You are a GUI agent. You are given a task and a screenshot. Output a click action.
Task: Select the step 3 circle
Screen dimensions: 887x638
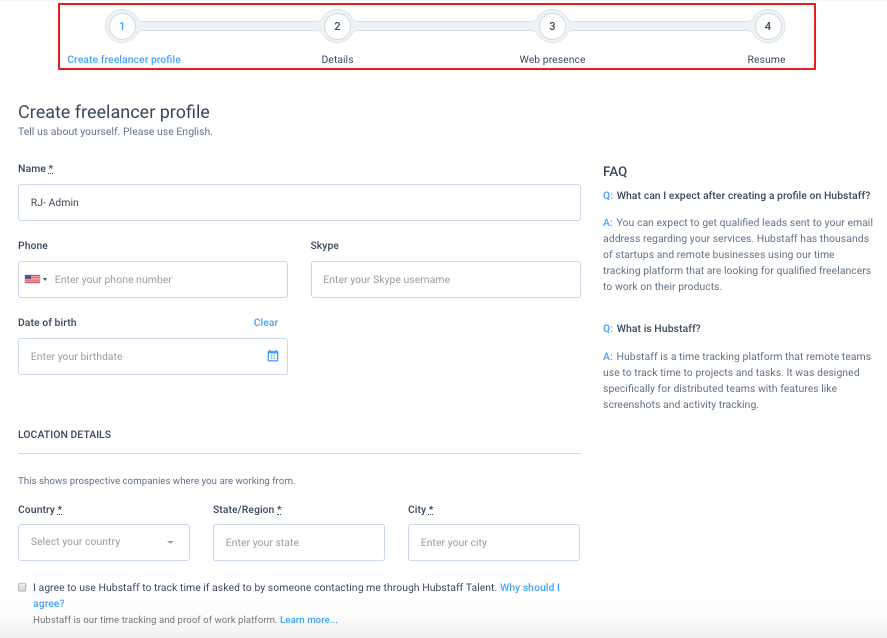pos(552,26)
